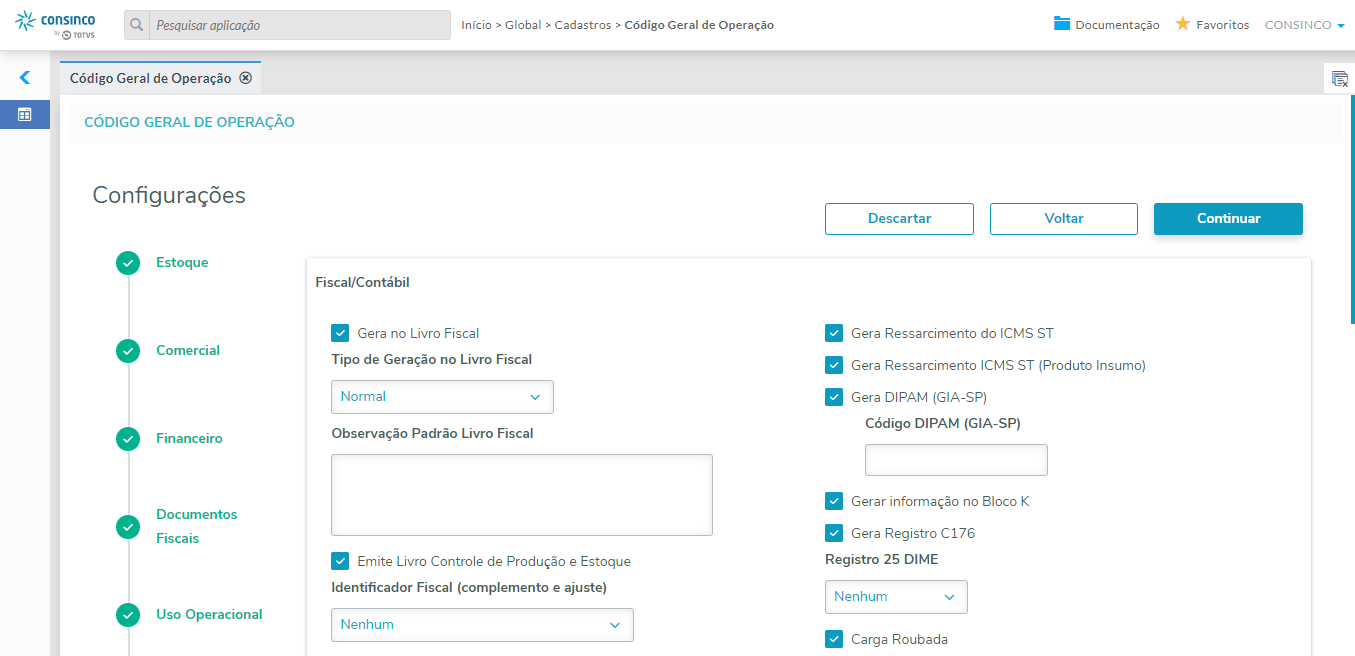The image size is (1355, 656).
Task: Toggle the Carga Roubada checkbox
Action: [834, 639]
